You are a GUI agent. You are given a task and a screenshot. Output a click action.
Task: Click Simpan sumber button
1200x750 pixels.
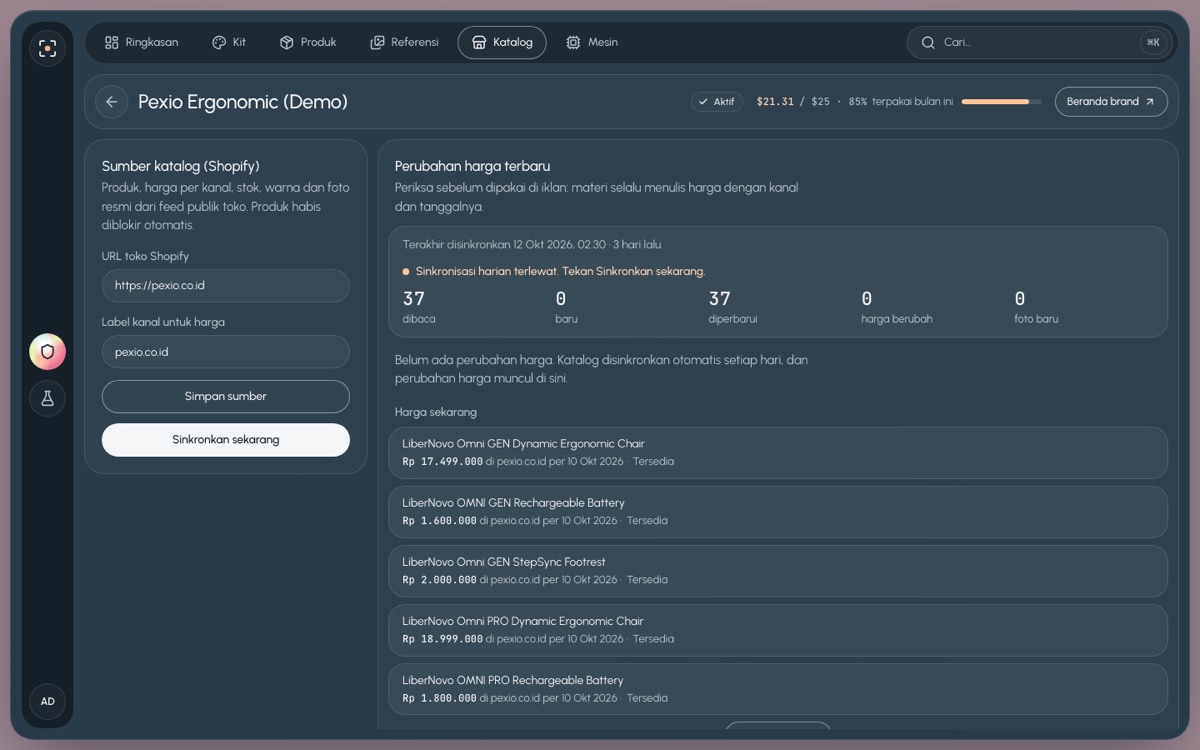coord(226,397)
